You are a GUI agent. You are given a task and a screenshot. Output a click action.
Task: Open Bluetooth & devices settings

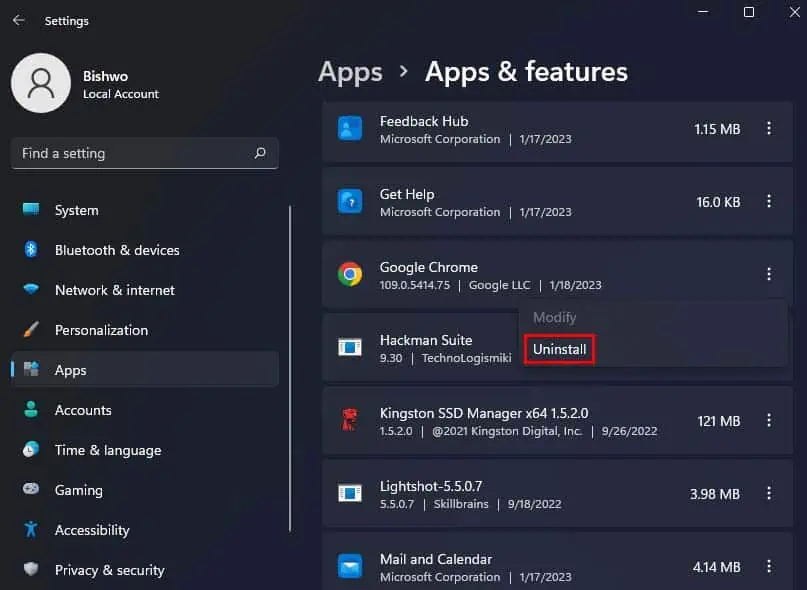click(145, 250)
